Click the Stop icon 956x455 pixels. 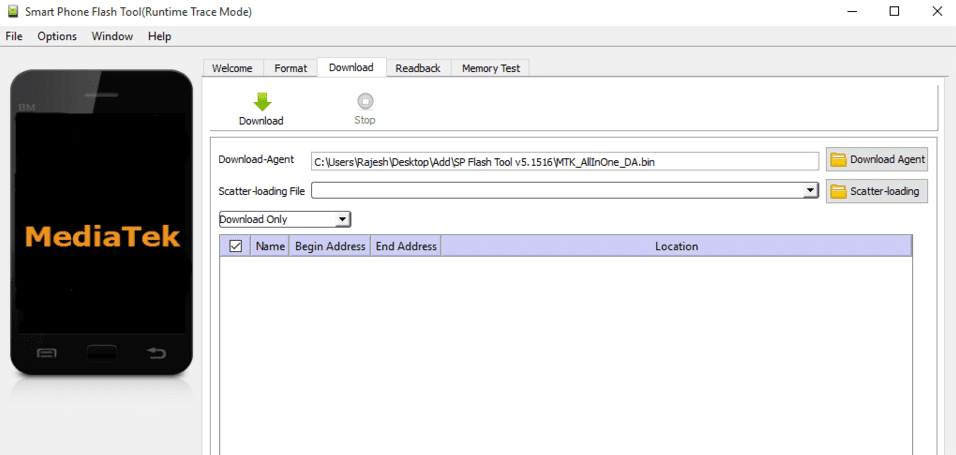click(365, 101)
